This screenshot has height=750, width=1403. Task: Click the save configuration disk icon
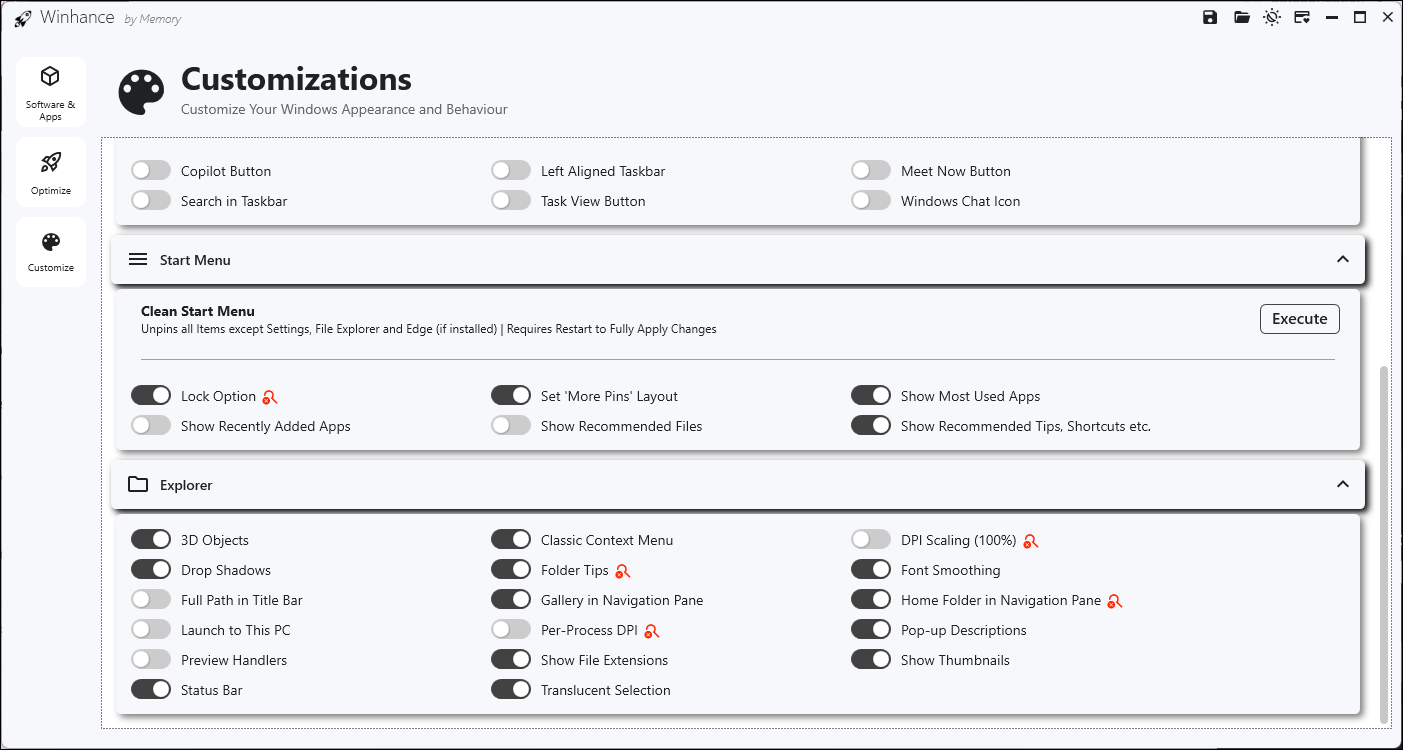pyautogui.click(x=1210, y=17)
